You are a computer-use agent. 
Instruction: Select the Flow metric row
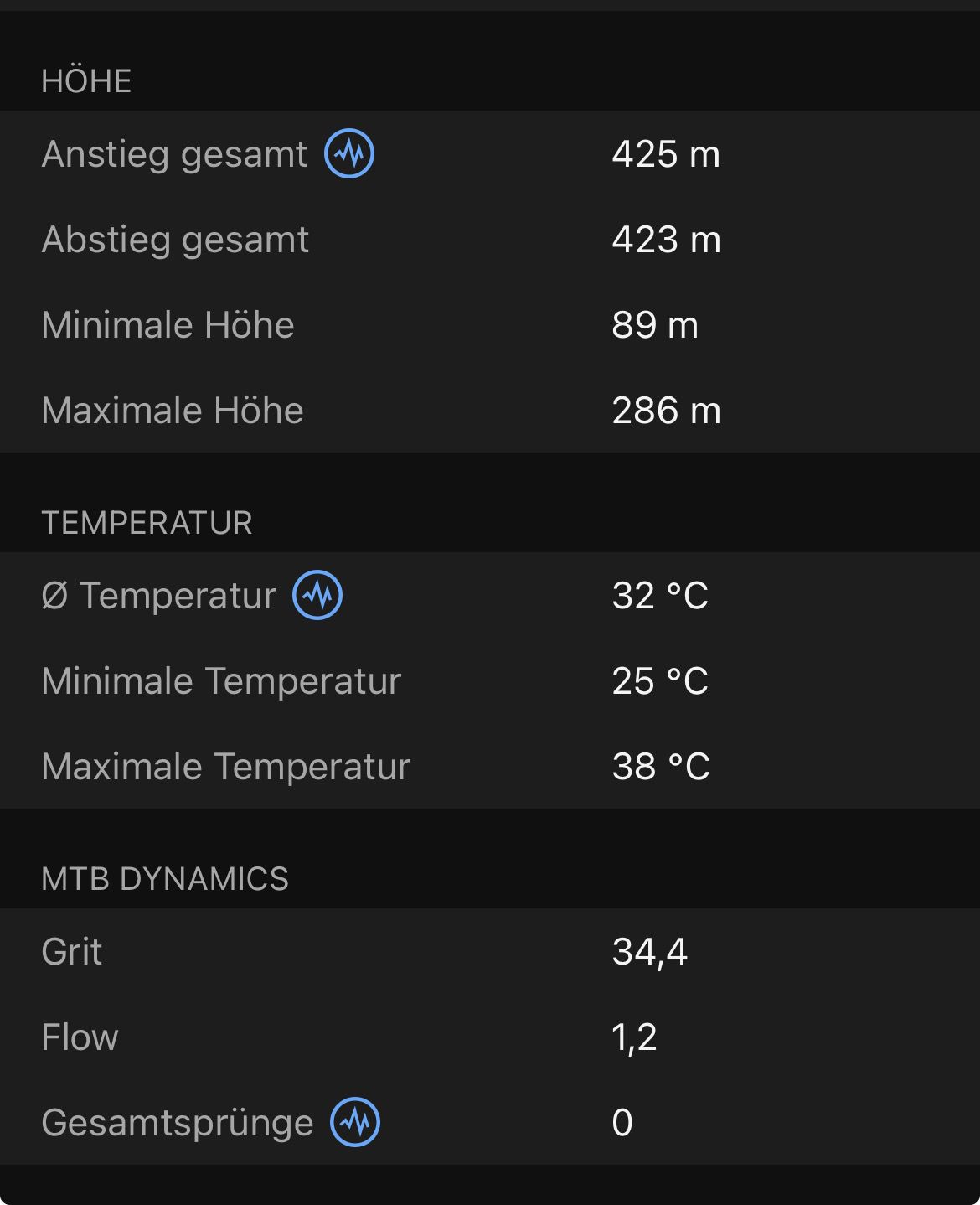coord(490,1037)
